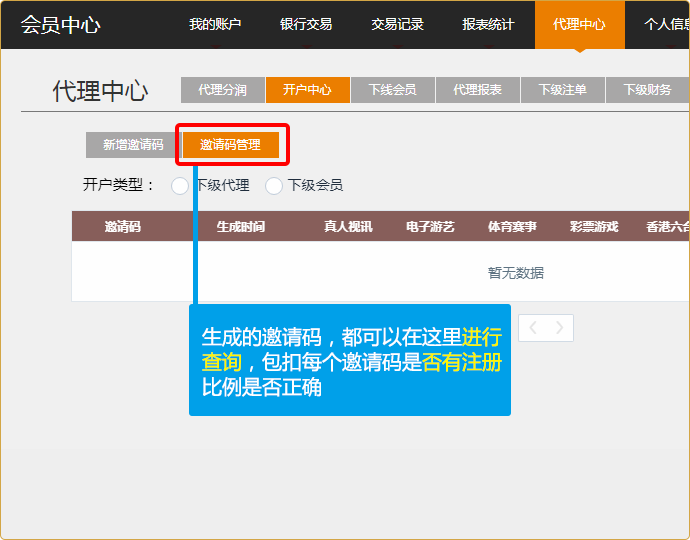The width and height of the screenshot is (690, 540).
Task: Click the 邀请码管理 button
Action: pos(230,145)
